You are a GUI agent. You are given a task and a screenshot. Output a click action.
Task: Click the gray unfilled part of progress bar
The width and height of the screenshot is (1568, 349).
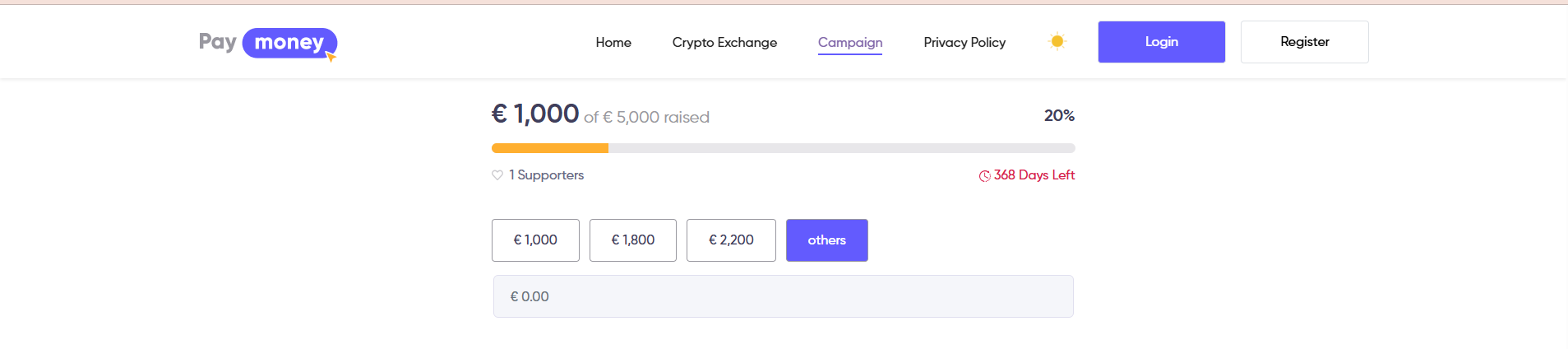[842, 148]
